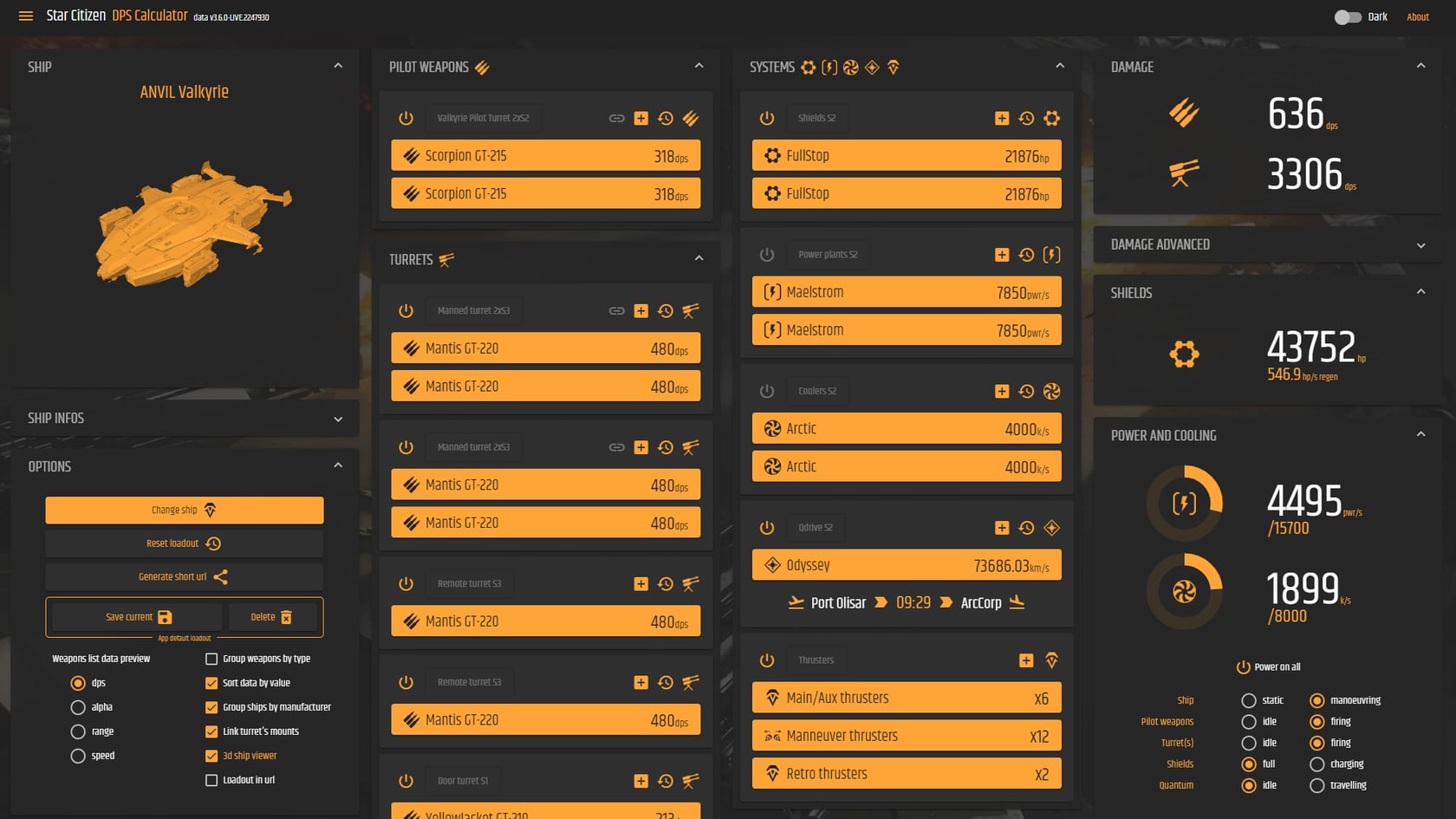Click add icon on Door turret S1

(x=640, y=781)
